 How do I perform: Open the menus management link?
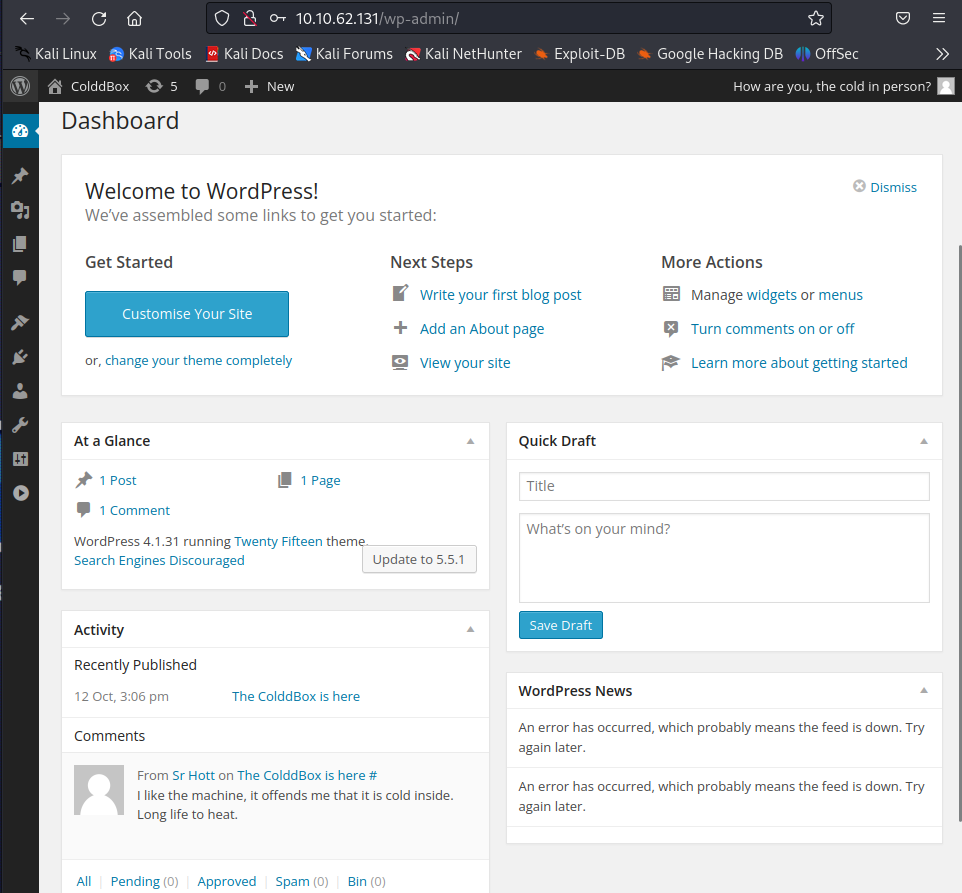point(840,295)
